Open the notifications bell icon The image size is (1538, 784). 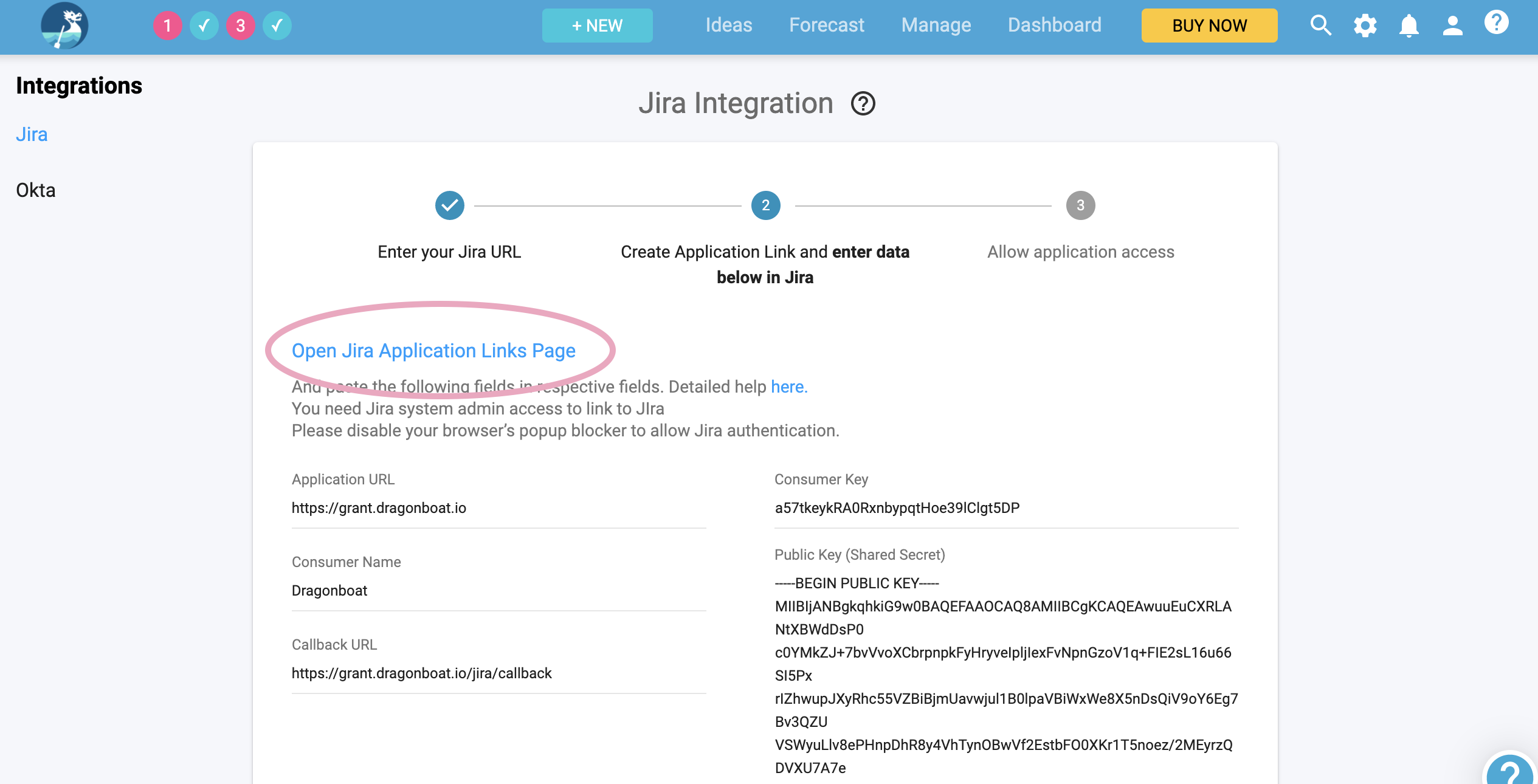(1409, 26)
